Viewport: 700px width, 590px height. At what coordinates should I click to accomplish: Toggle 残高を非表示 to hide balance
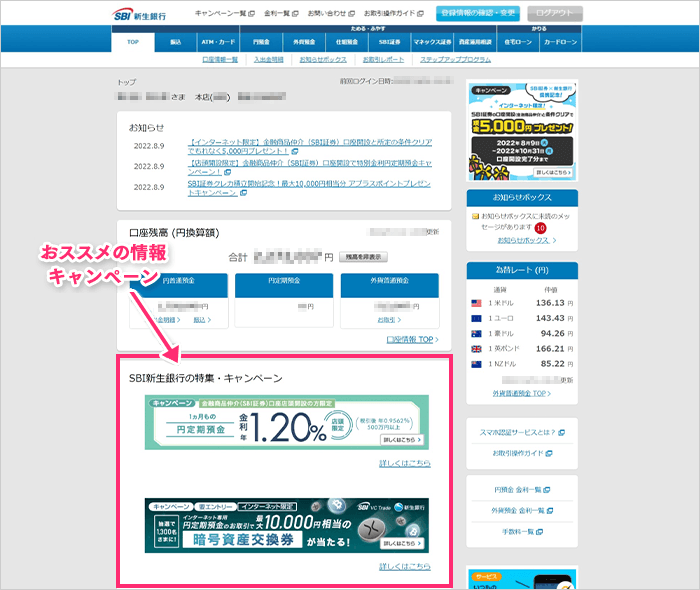[x=364, y=257]
